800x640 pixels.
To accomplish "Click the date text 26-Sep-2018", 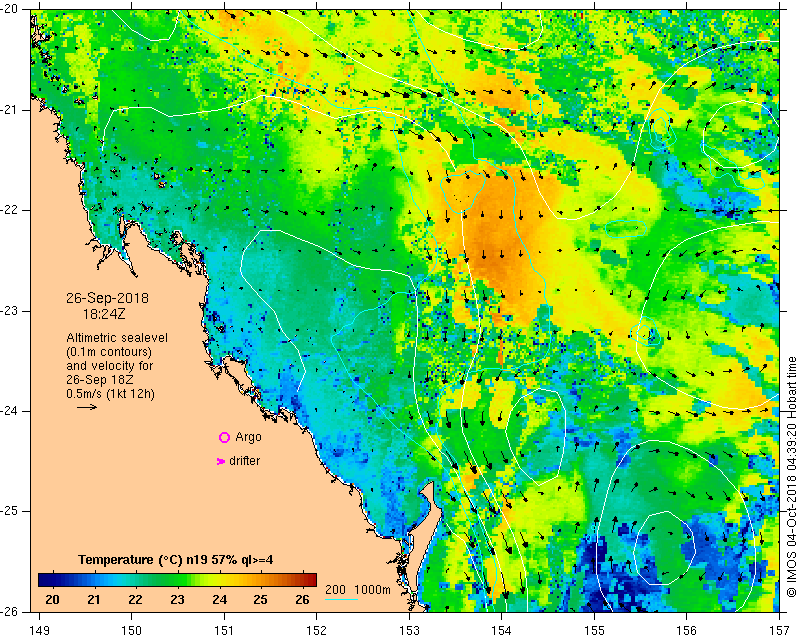I will pos(107,298).
